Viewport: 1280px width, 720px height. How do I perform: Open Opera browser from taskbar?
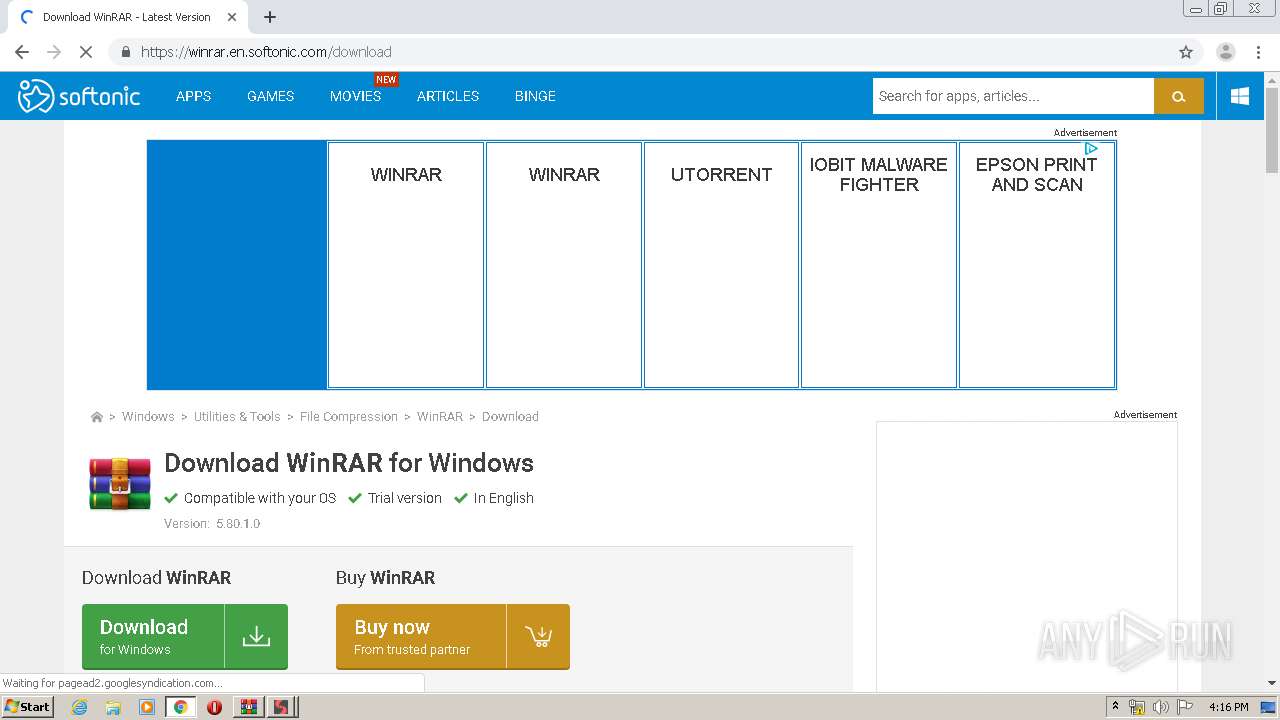coord(214,707)
